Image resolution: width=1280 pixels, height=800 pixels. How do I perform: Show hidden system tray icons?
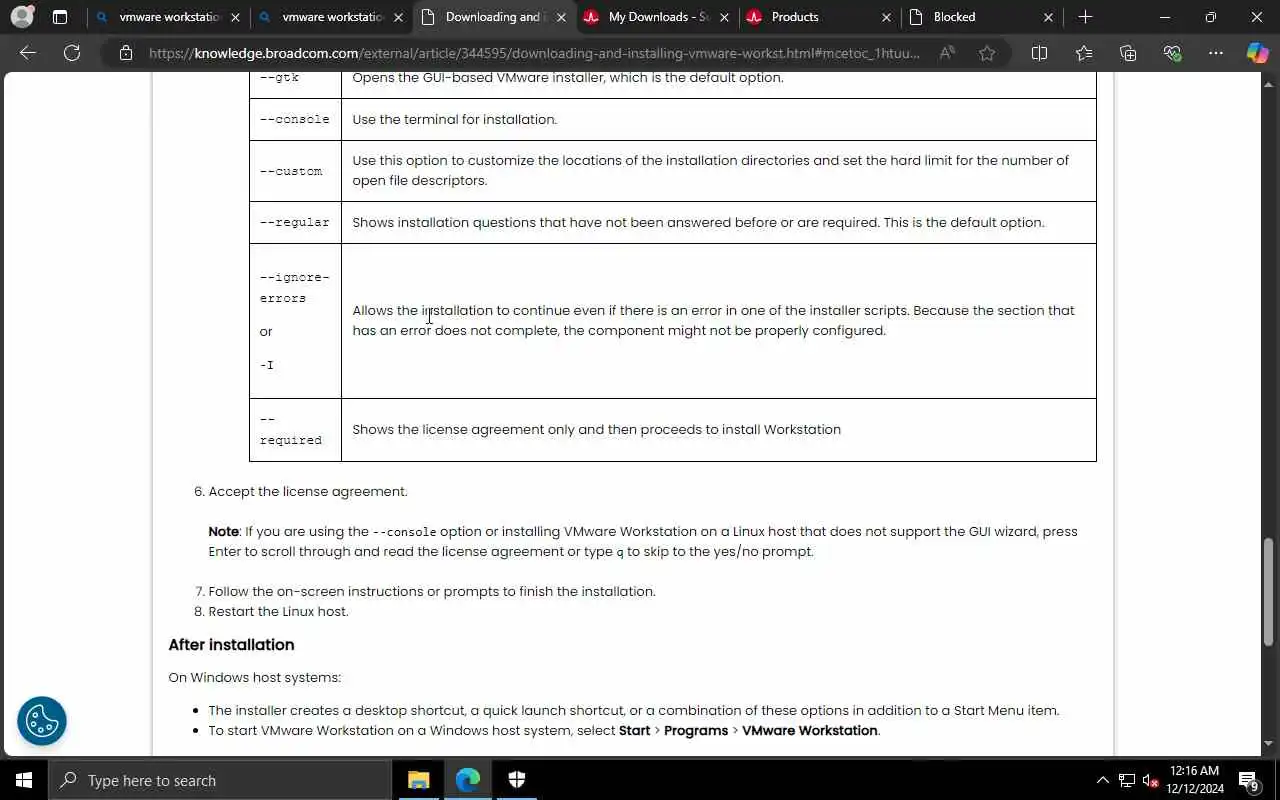(x=1103, y=780)
